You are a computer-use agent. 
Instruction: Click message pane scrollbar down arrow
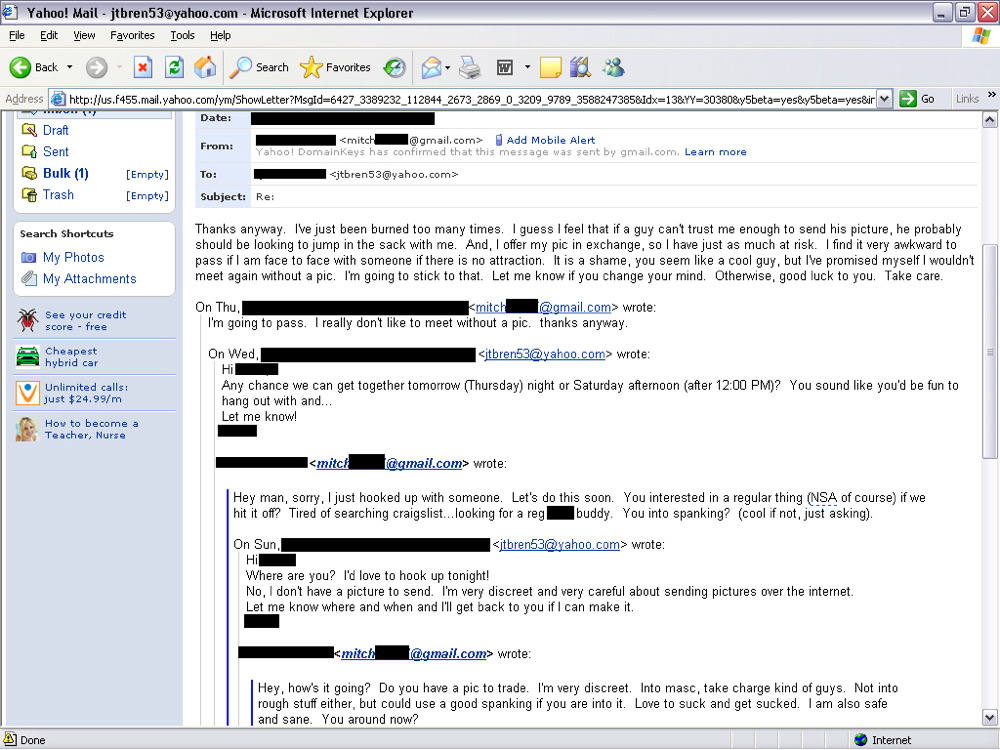coord(990,717)
